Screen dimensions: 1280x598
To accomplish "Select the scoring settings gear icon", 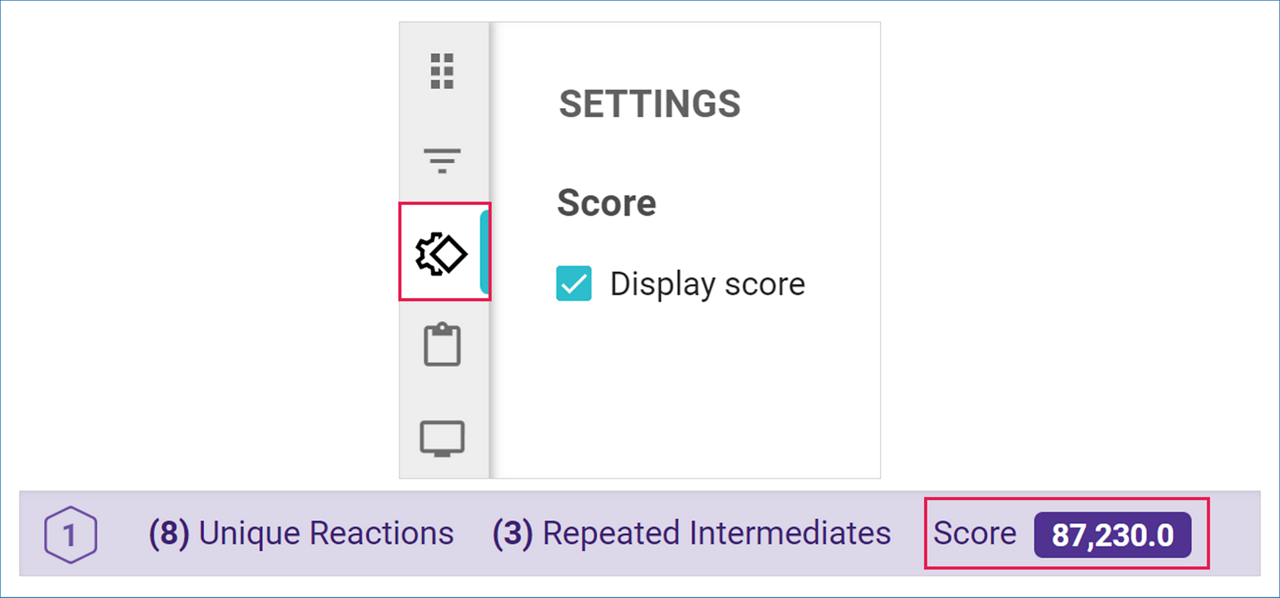I will (x=442, y=253).
